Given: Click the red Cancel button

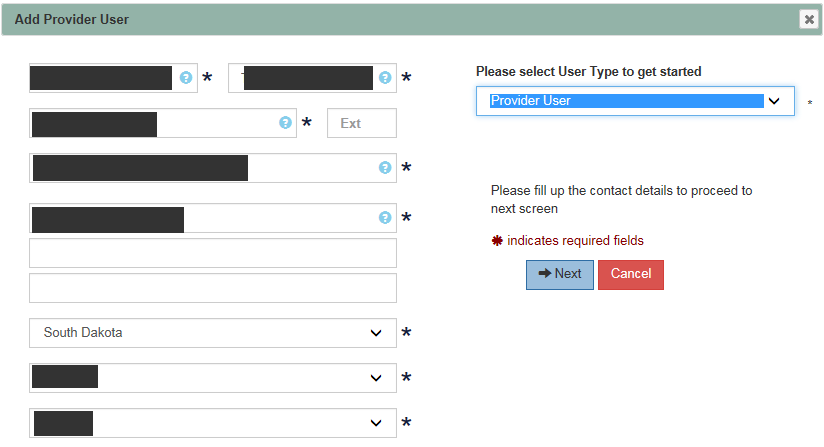Looking at the screenshot, I should (x=631, y=275).
